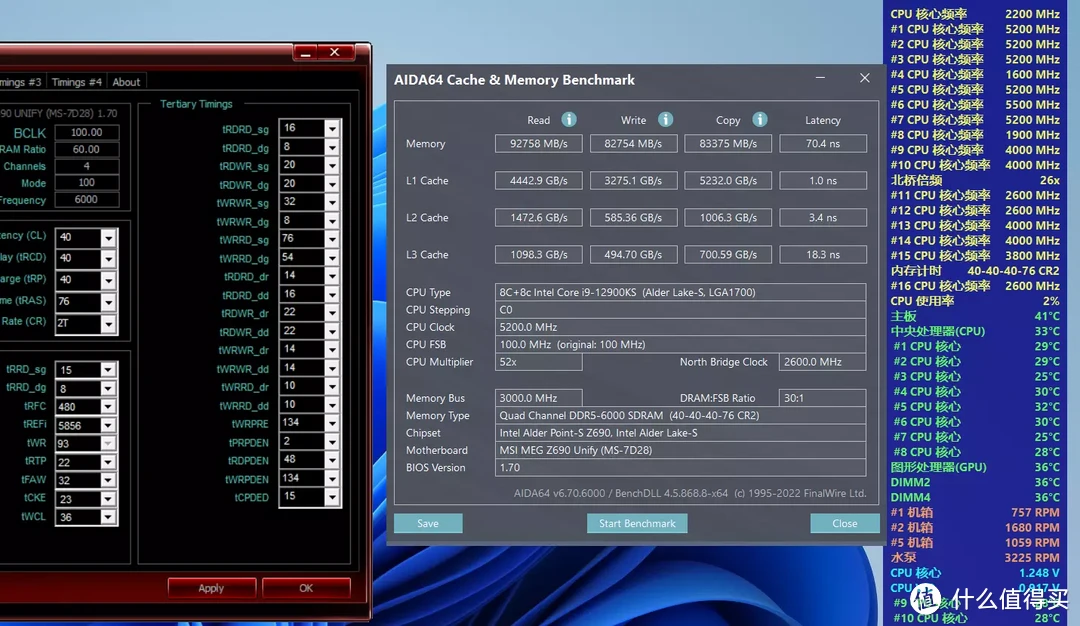The width and height of the screenshot is (1080, 626).
Task: Open the Command Rate (CR) 2T dropdown
Action: 108,323
